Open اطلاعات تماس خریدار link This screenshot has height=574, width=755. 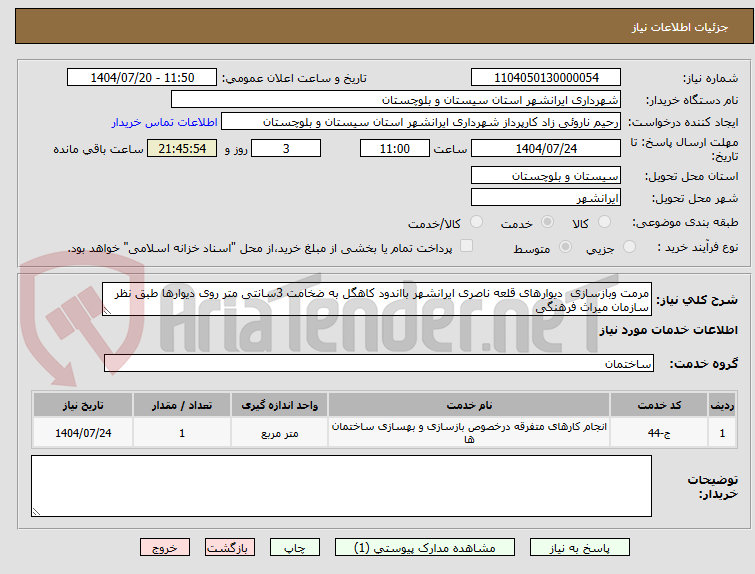pyautogui.click(x=165, y=122)
